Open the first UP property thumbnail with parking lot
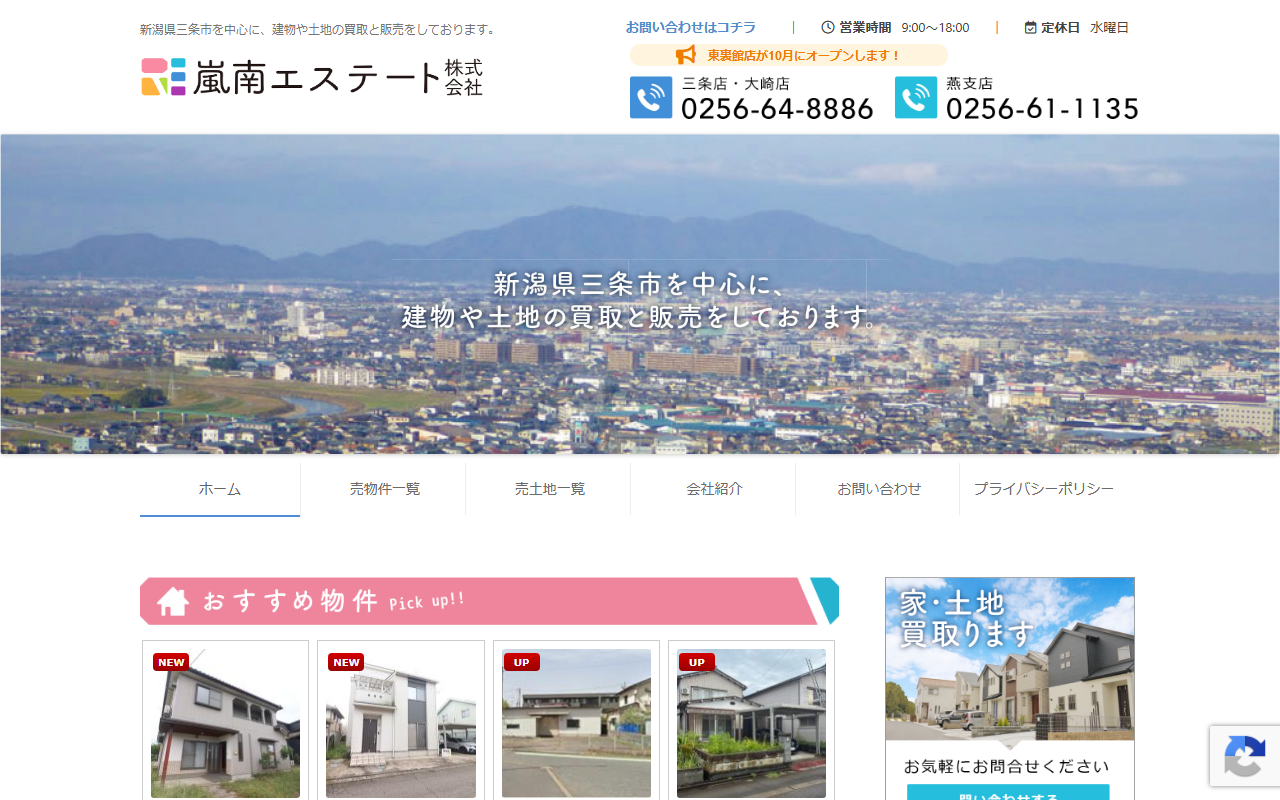The width and height of the screenshot is (1280, 800). tap(576, 723)
